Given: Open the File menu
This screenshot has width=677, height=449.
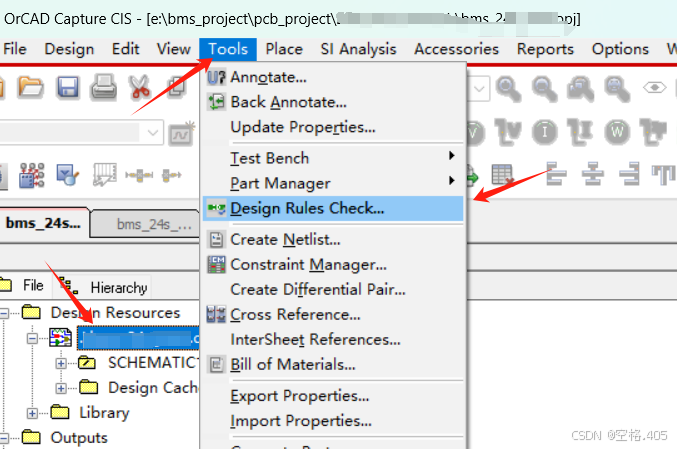Looking at the screenshot, I should coord(15,49).
